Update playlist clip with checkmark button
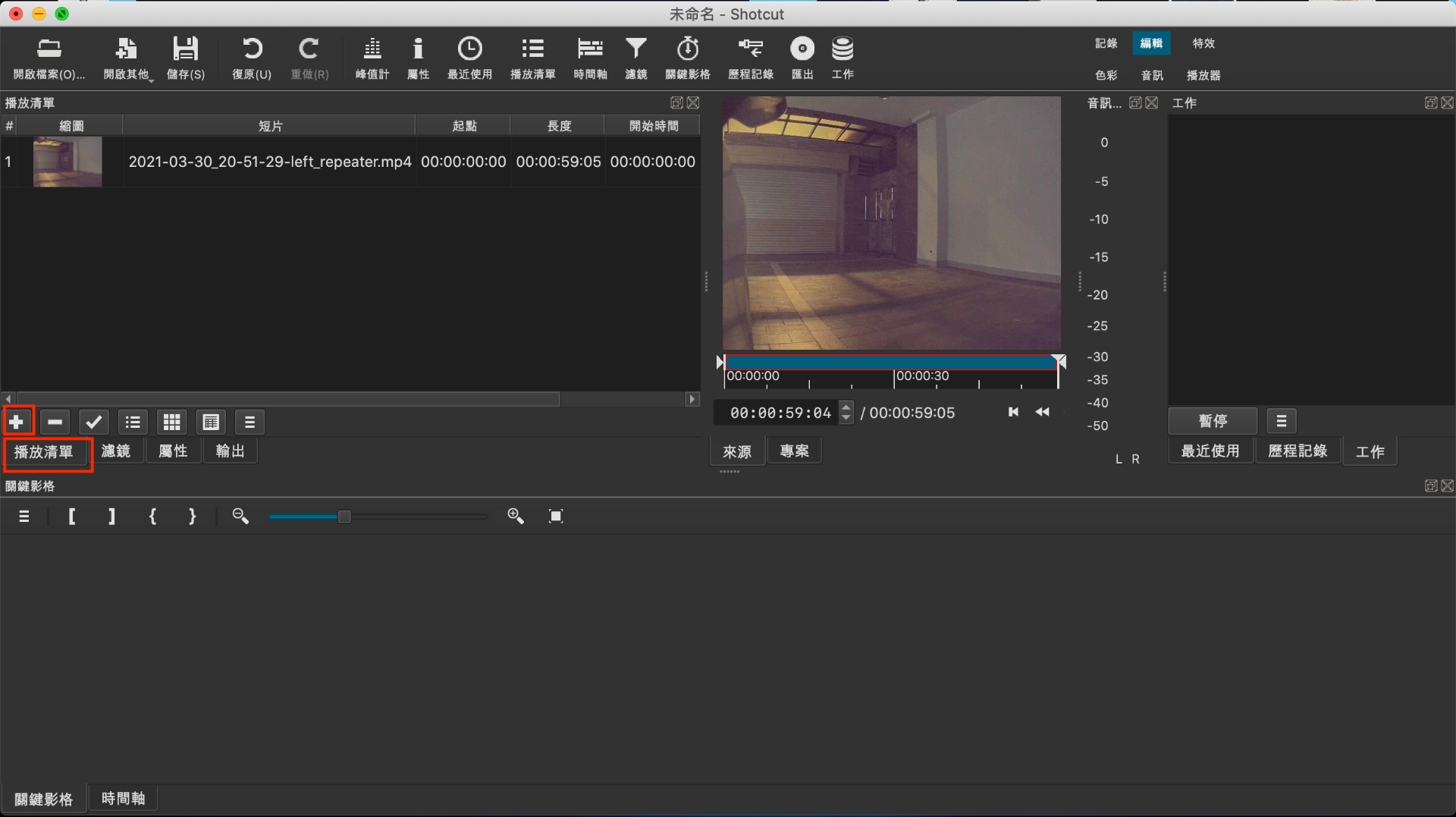1456x817 pixels. click(x=94, y=422)
